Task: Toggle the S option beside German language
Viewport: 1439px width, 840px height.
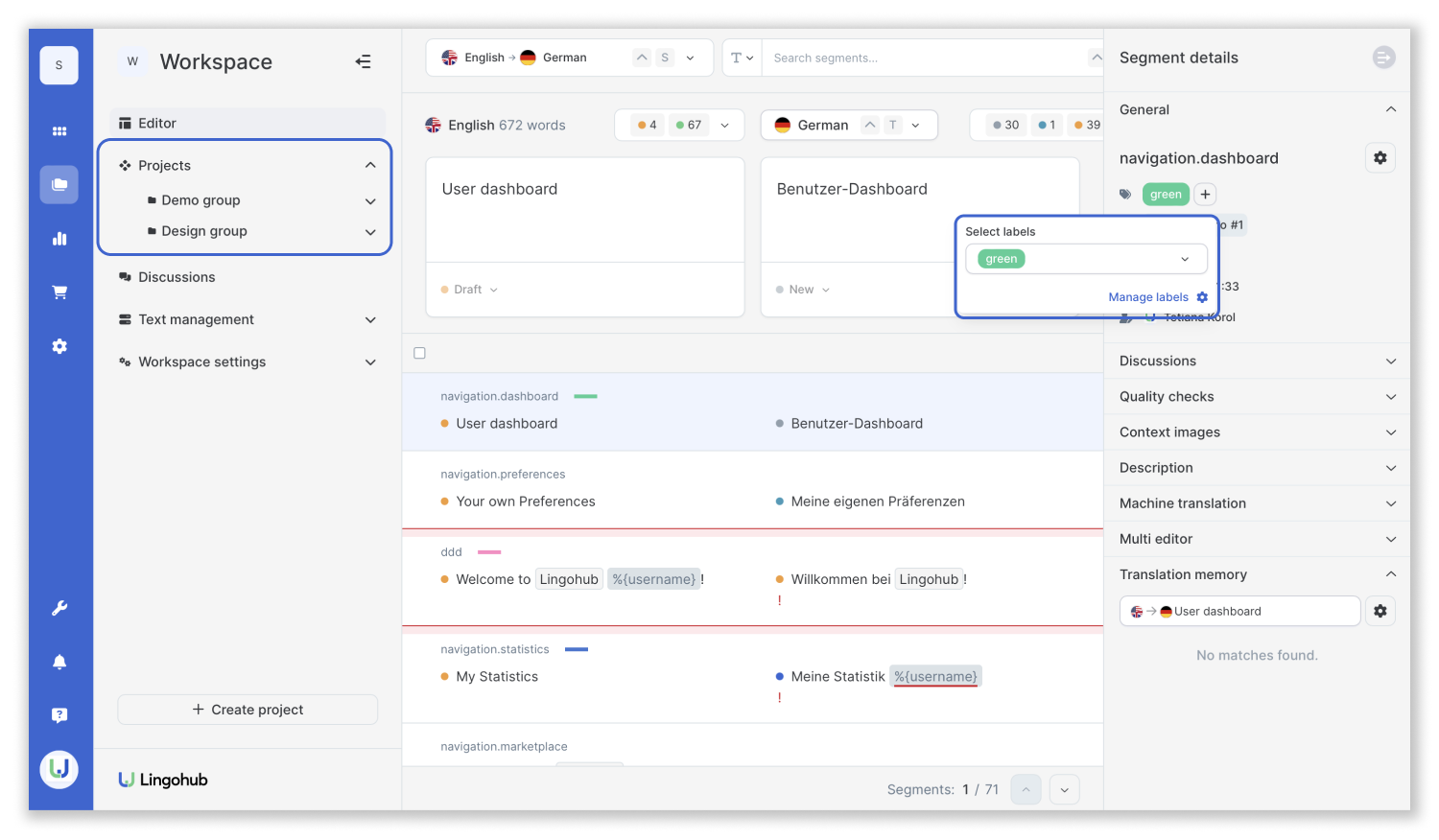Action: coord(665,58)
